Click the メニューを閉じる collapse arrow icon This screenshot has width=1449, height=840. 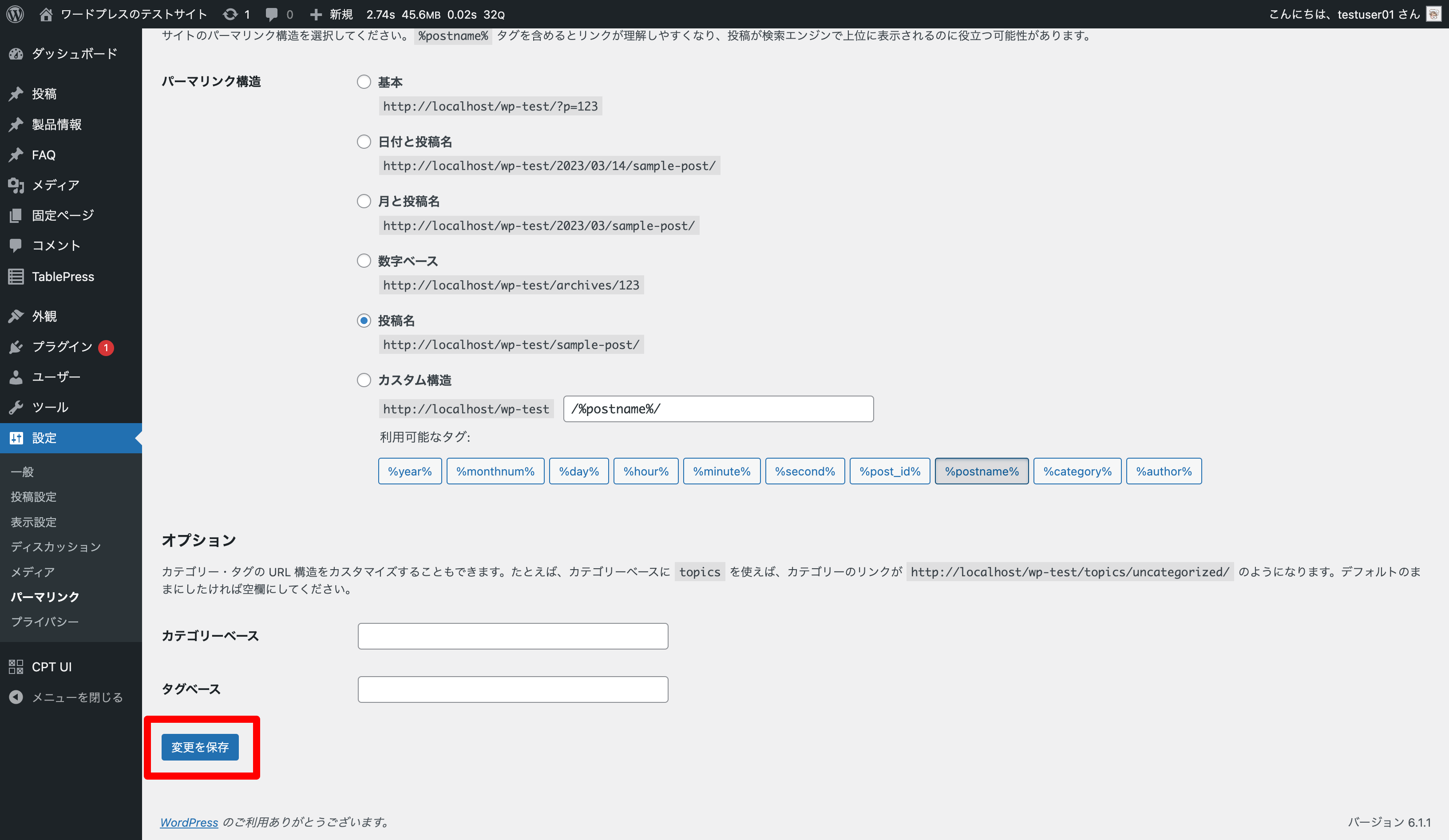coord(16,697)
